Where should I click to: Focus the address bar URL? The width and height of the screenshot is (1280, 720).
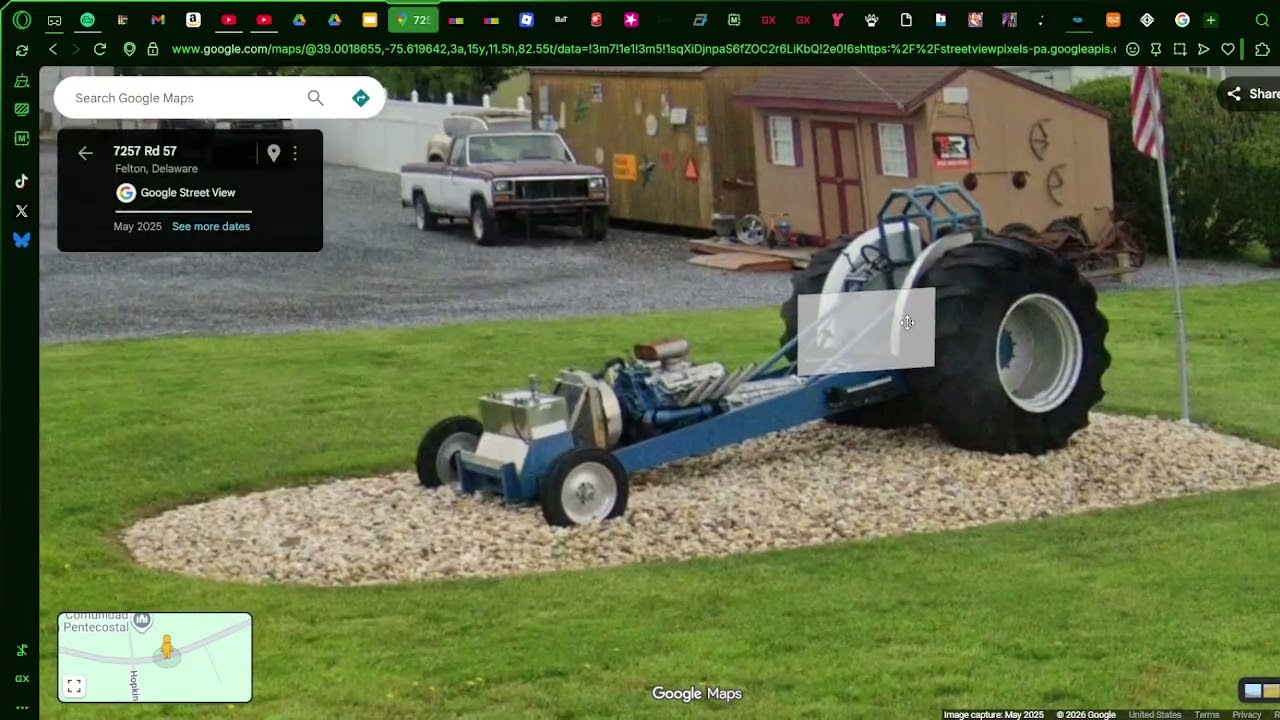pyautogui.click(x=643, y=49)
